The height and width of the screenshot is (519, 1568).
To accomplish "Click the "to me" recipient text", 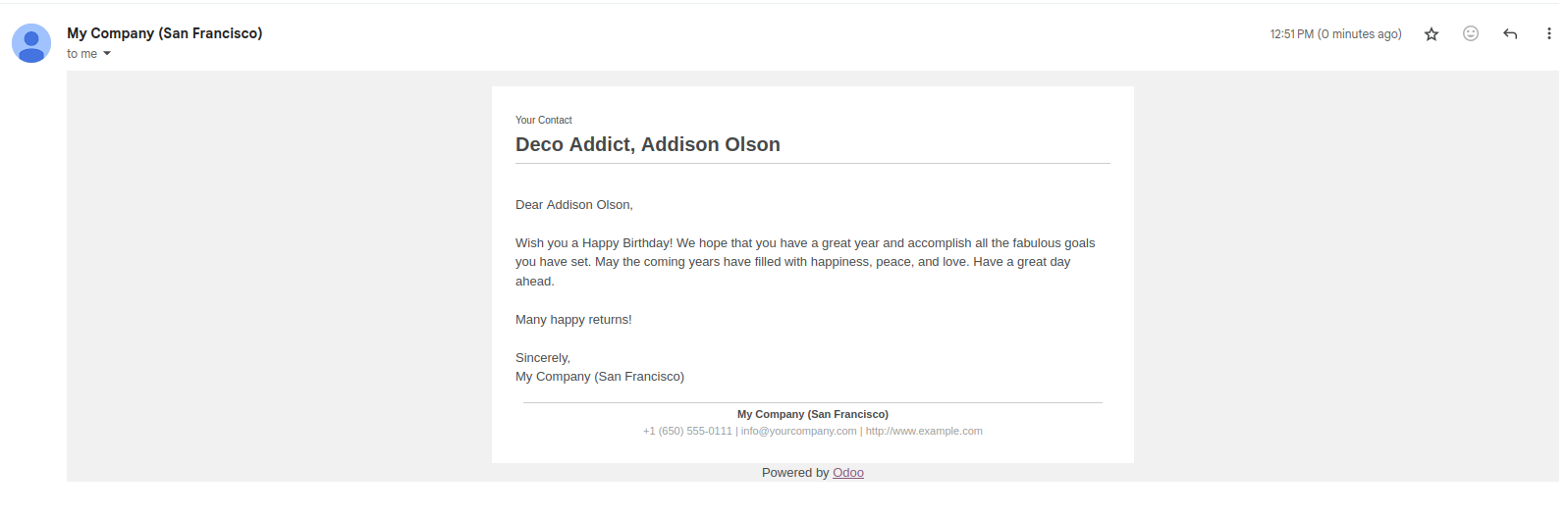I will click(x=81, y=54).
